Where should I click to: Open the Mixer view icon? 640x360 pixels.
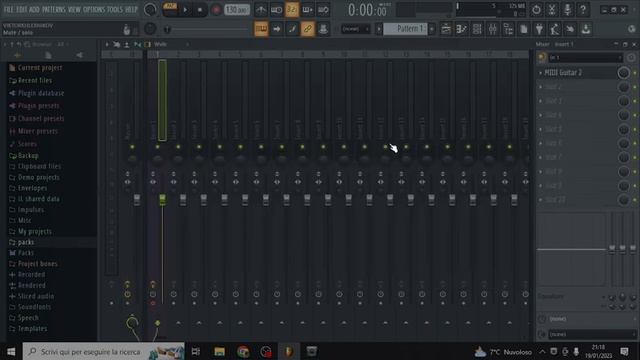click(x=493, y=29)
